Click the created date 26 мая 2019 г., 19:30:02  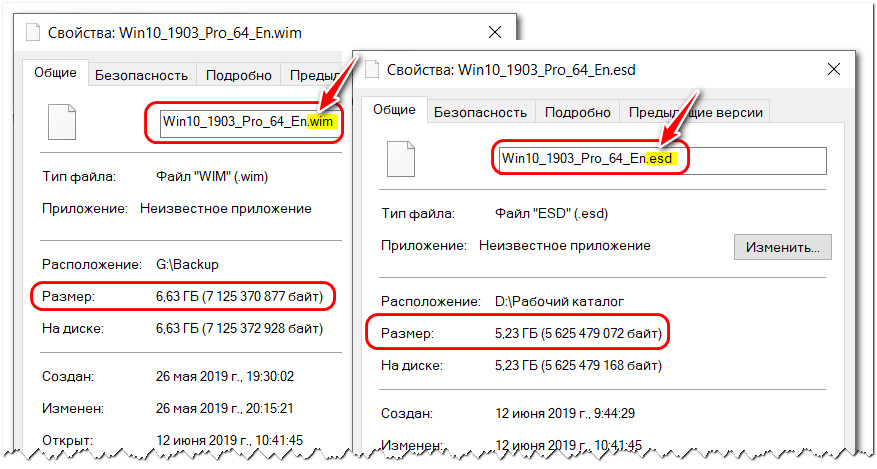point(225,376)
